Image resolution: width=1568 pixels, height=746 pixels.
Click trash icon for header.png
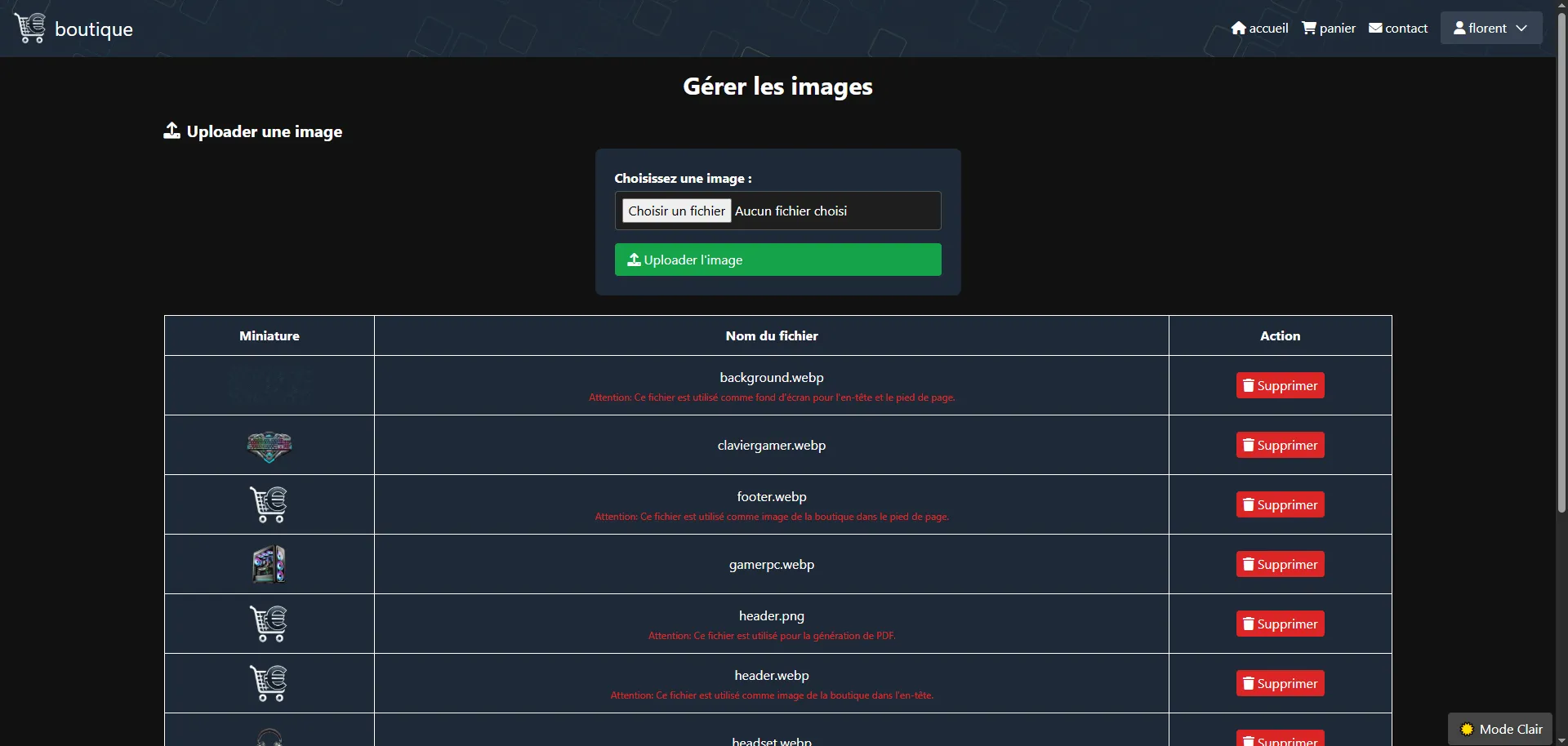(x=1249, y=624)
